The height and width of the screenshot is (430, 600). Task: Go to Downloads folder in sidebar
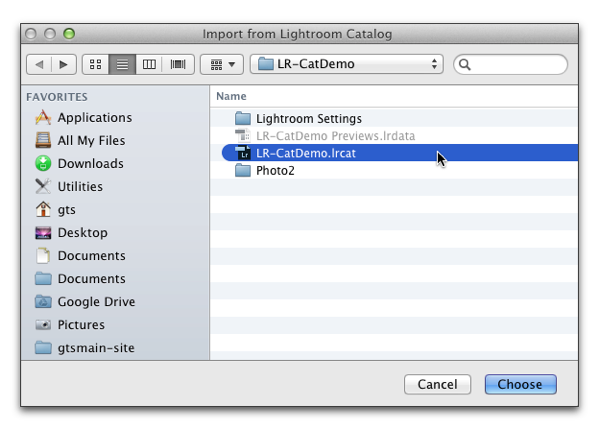pos(90,164)
